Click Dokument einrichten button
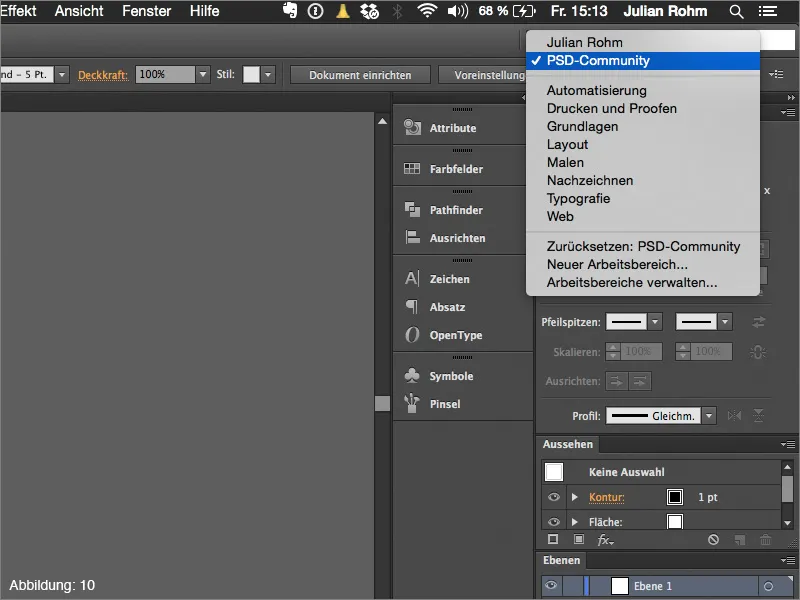 pos(360,75)
